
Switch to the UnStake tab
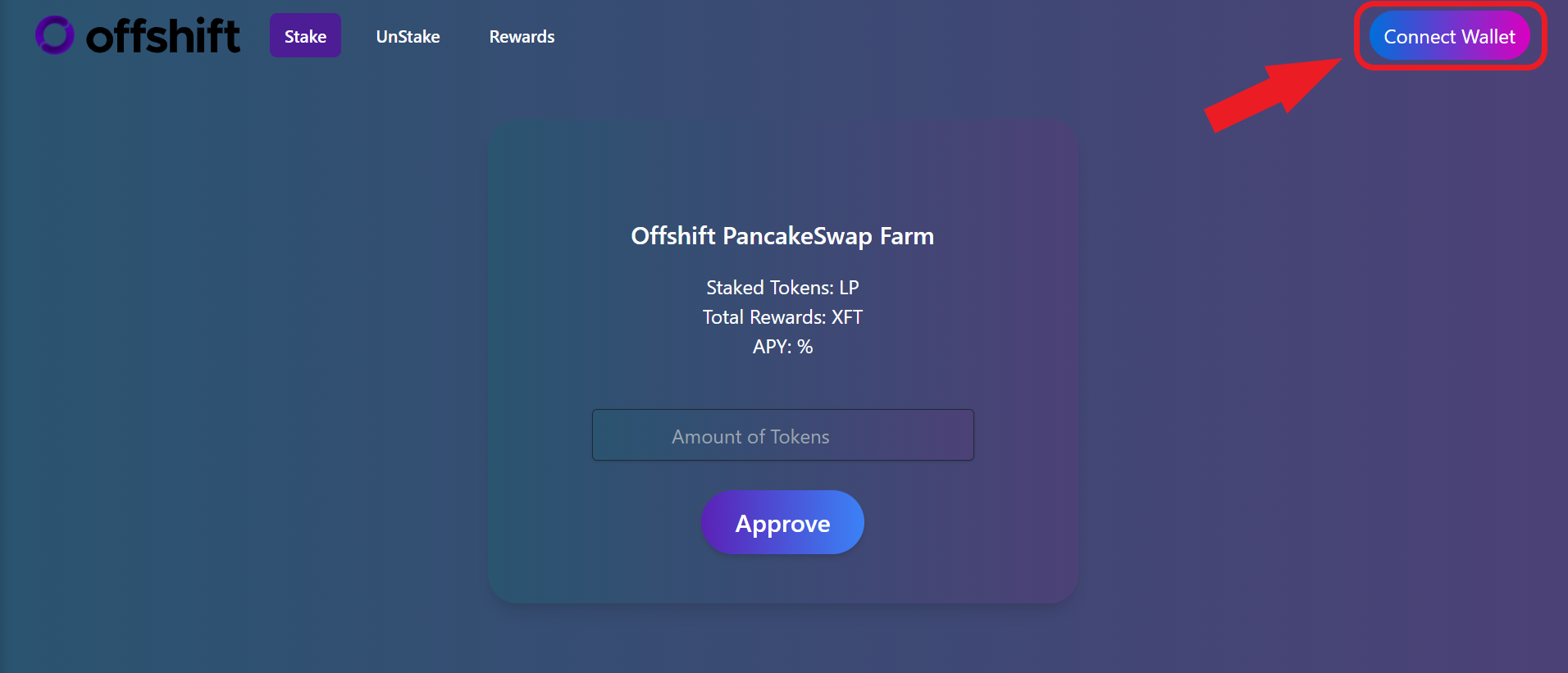click(x=408, y=36)
